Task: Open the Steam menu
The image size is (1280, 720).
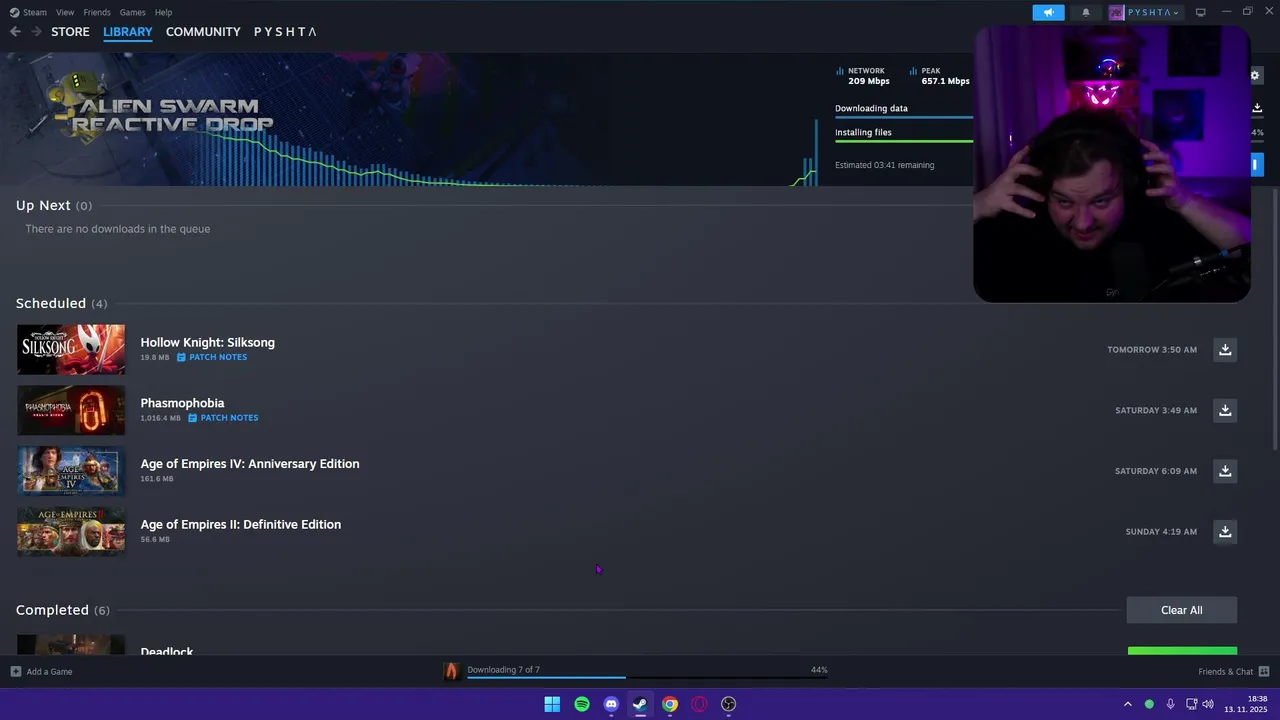Action: [x=29, y=12]
